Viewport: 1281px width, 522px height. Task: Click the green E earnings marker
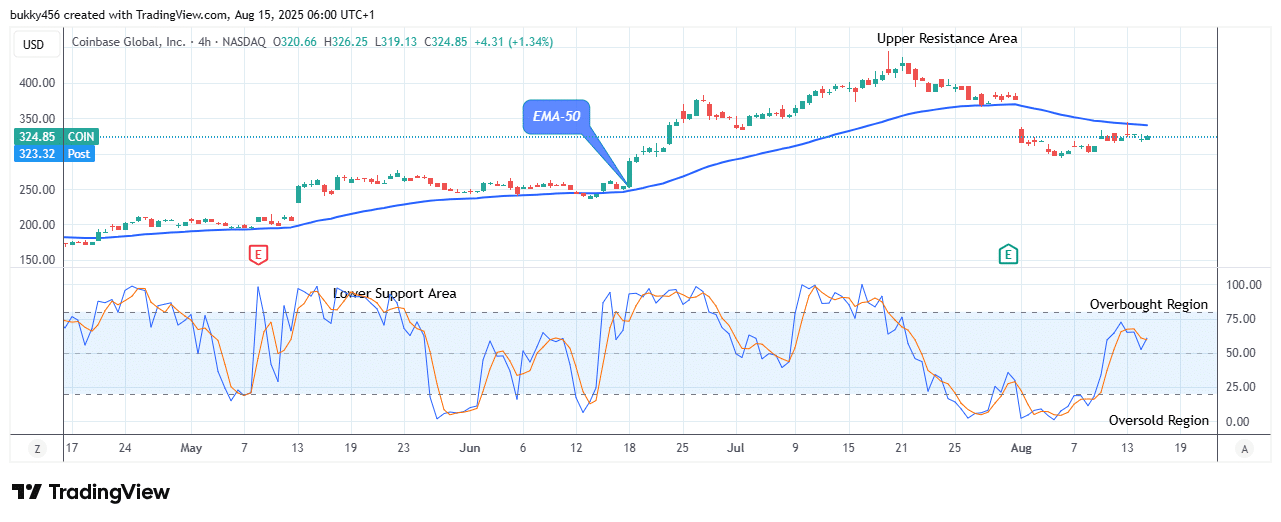click(x=1008, y=255)
